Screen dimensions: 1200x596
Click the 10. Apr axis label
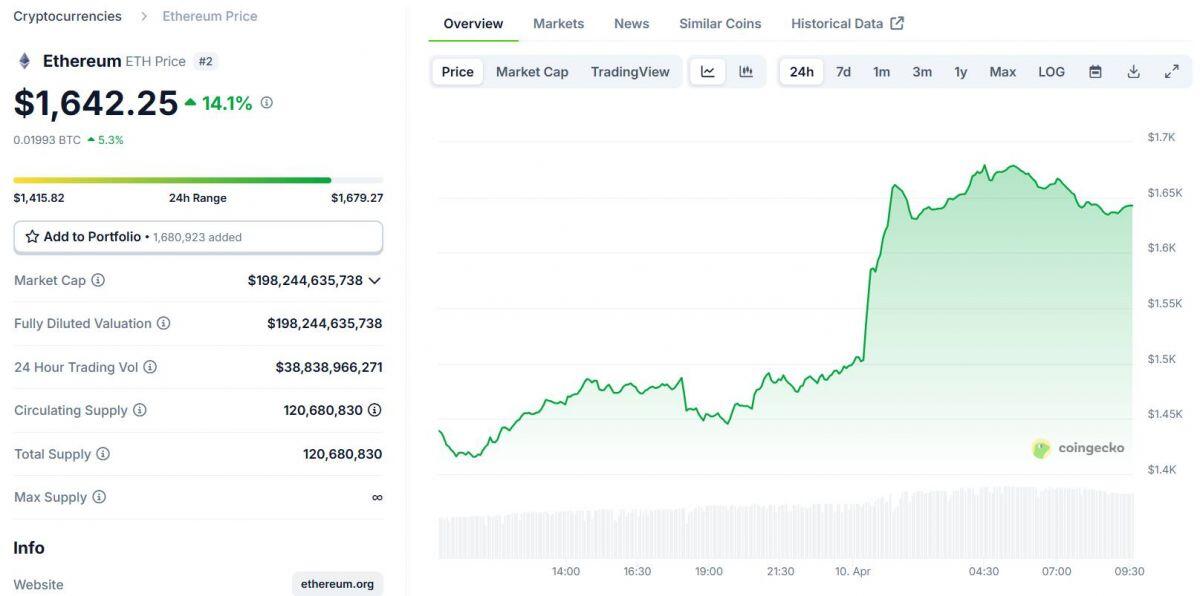(x=853, y=571)
